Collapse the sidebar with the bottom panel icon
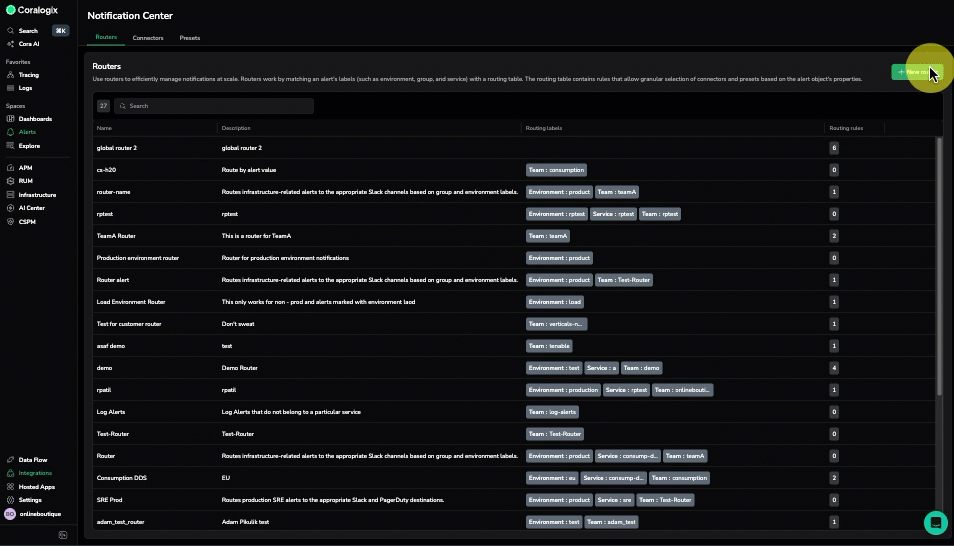 click(63, 536)
